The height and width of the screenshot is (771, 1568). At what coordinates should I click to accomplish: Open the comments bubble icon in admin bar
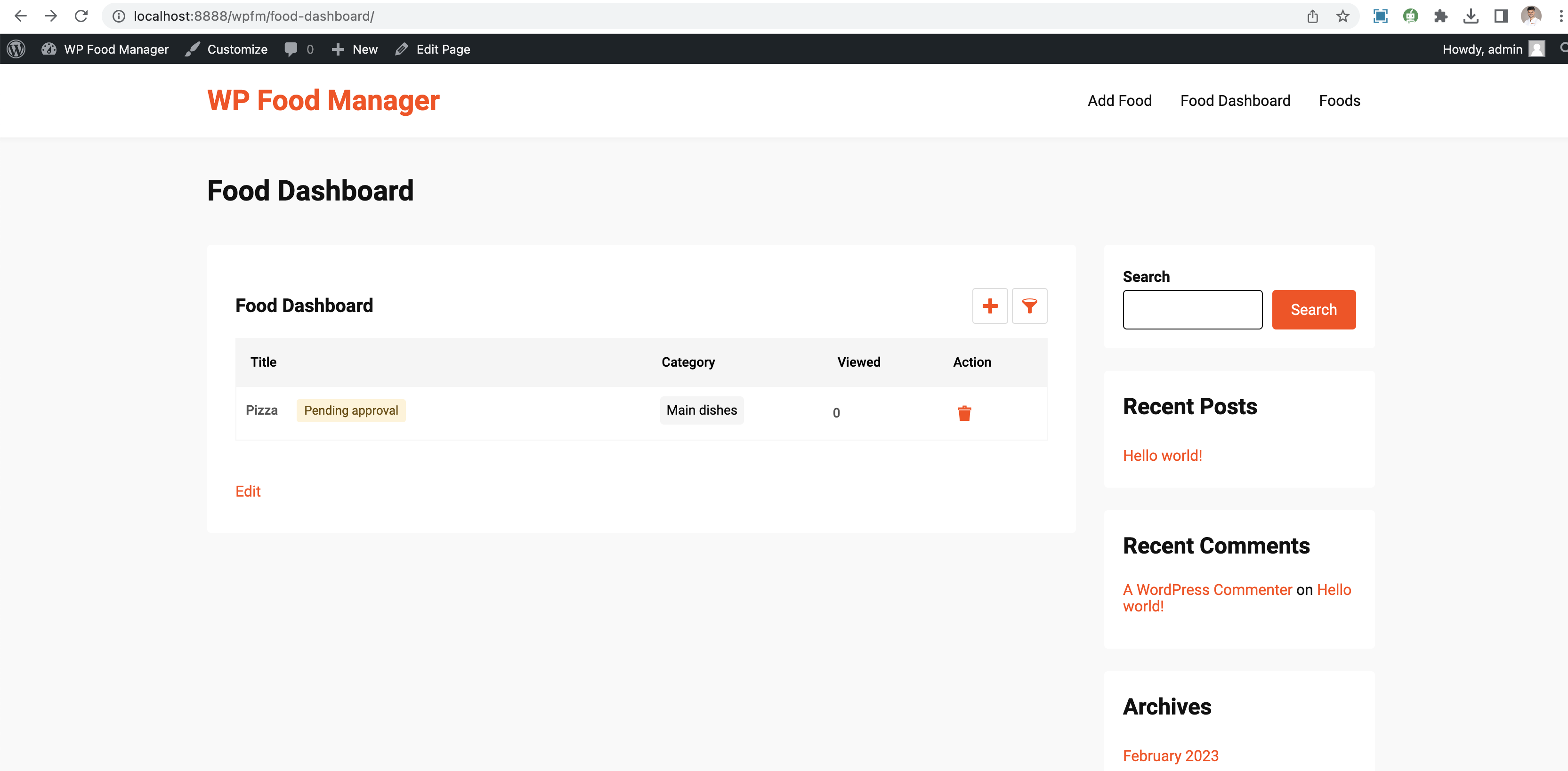[x=291, y=48]
